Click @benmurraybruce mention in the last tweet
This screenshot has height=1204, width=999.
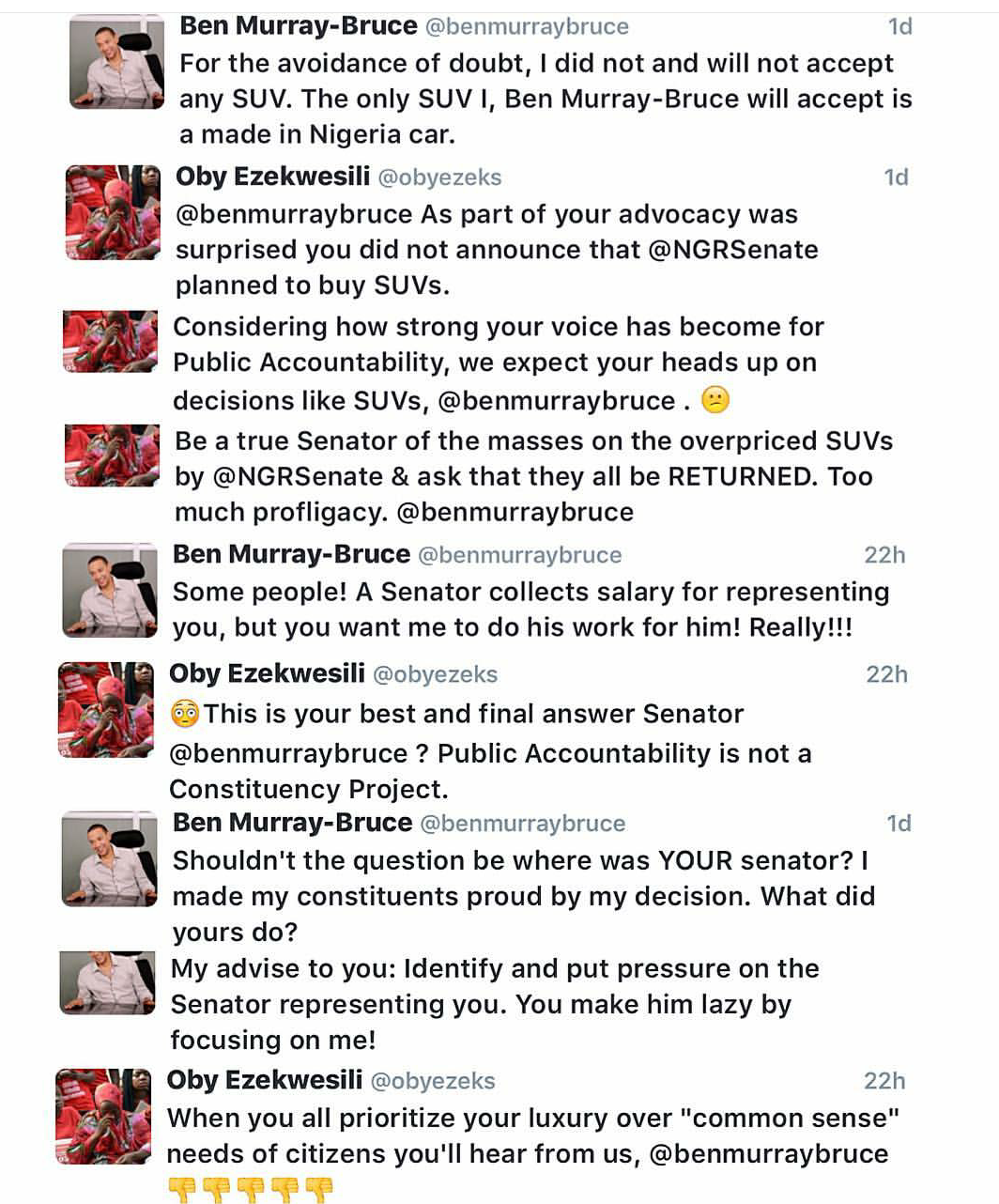(x=769, y=1154)
